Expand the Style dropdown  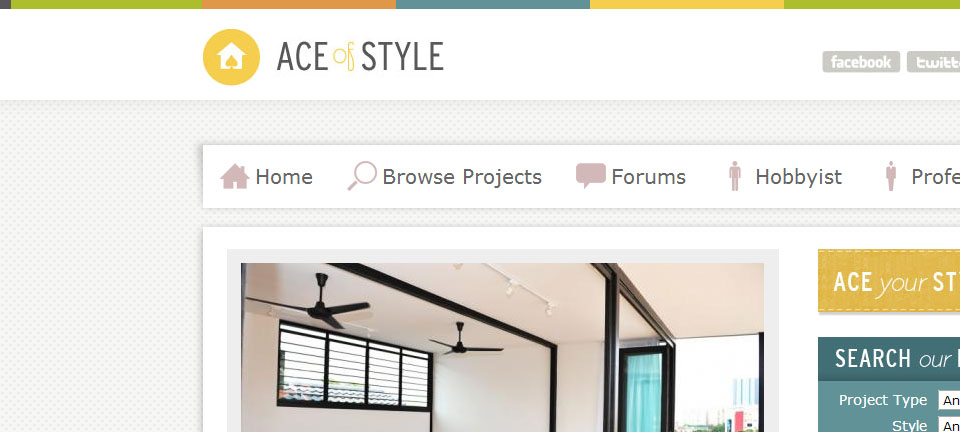tap(949, 425)
